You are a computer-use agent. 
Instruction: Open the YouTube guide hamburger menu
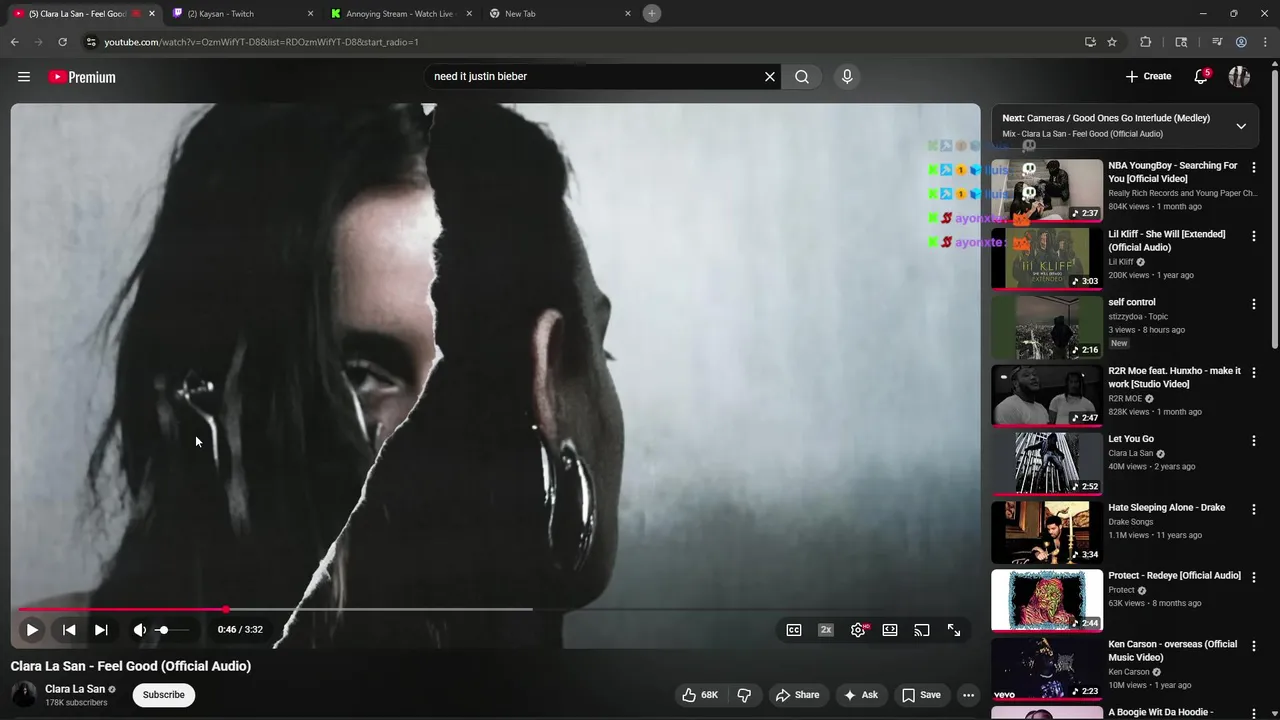(24, 77)
